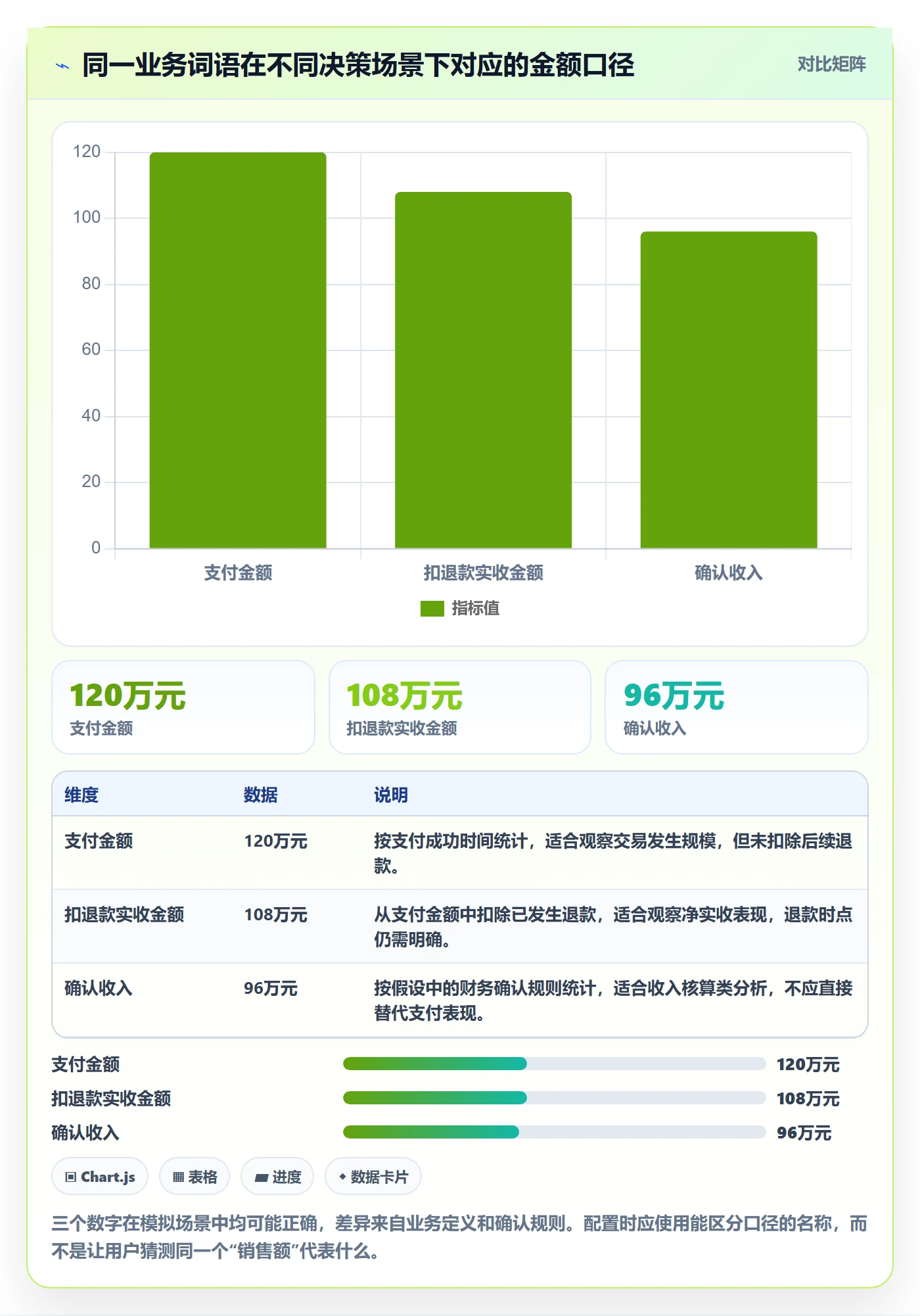The image size is (920, 1316).
Task: Click the 确认收入 progress bar
Action: click(554, 1132)
